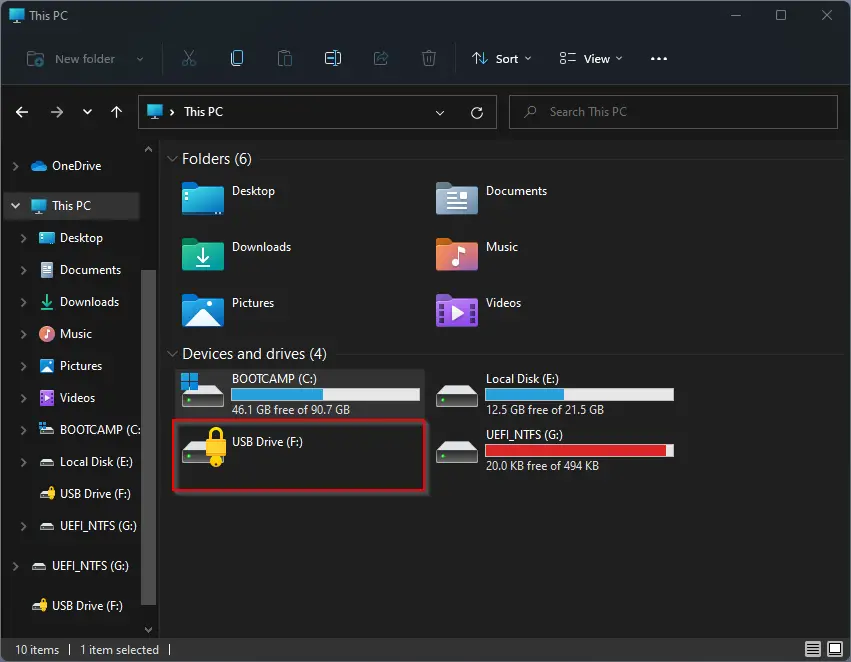The height and width of the screenshot is (662, 851).
Task: Click the '10 items' status bar text
Action: point(37,650)
